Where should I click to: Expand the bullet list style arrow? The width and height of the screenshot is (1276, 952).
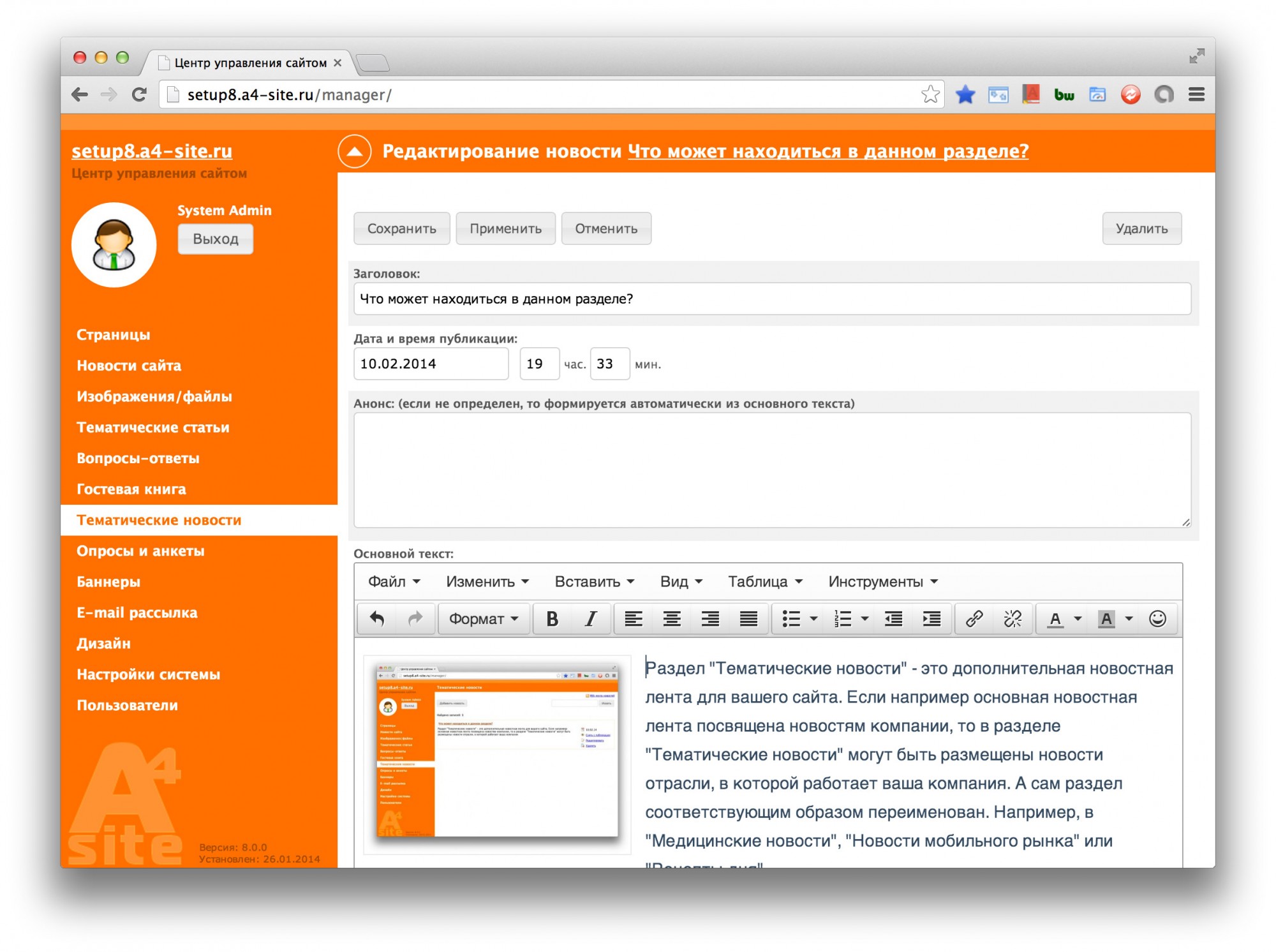click(x=813, y=618)
